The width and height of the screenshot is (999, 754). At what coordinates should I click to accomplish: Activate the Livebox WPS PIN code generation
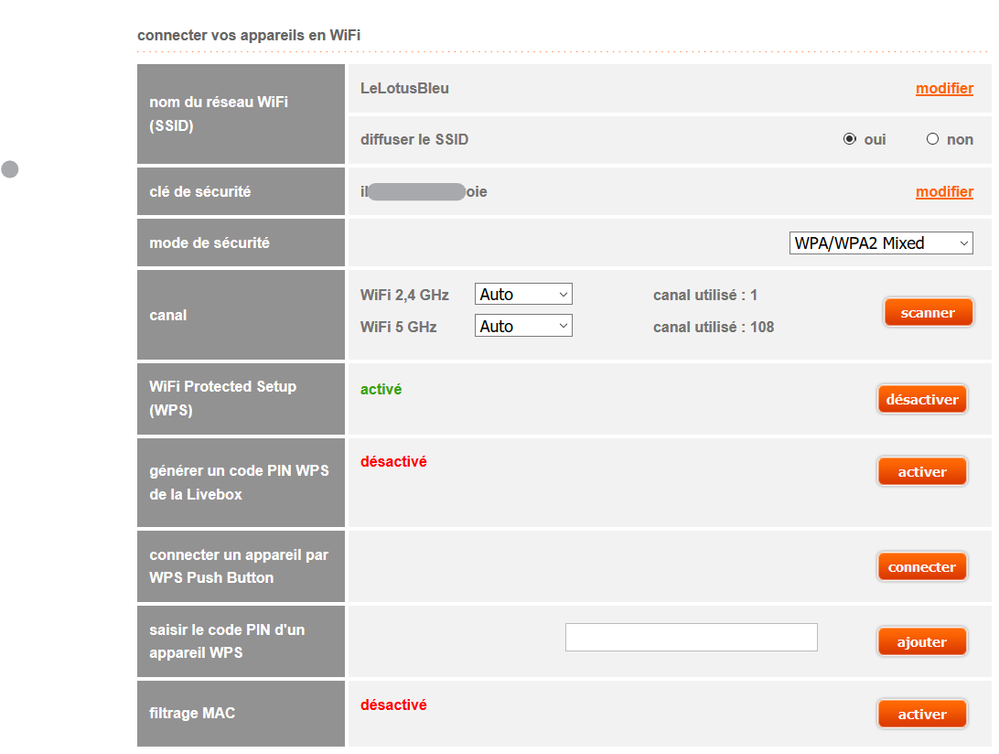tap(921, 471)
